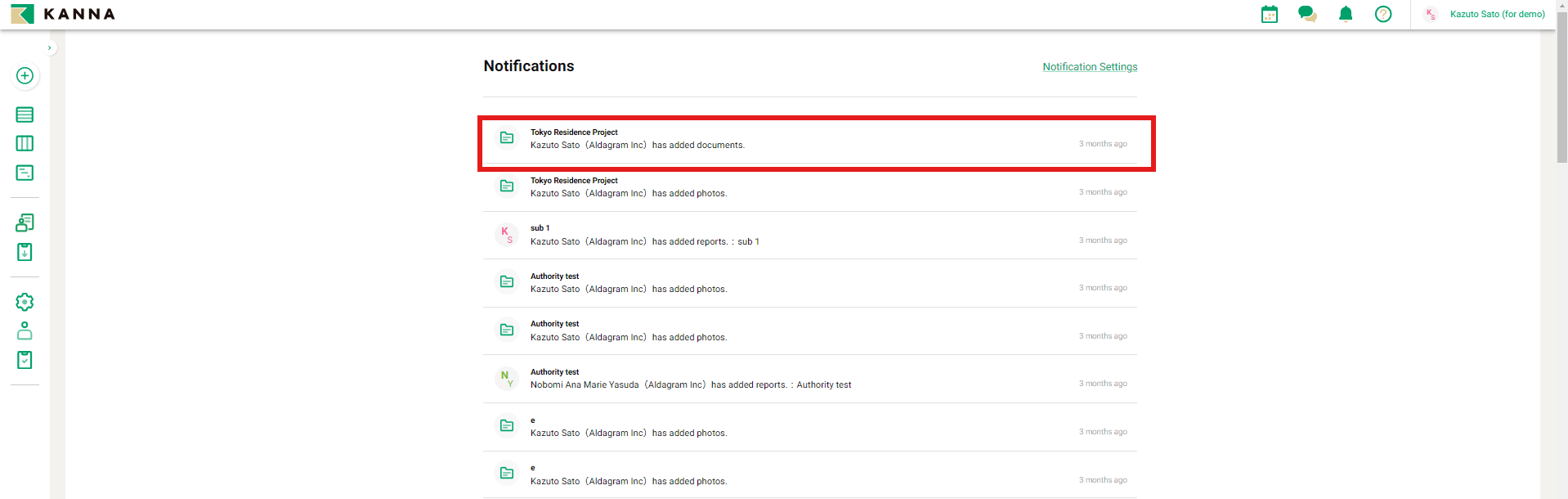The width and height of the screenshot is (1568, 499).
Task: Click the clipboard download icon in sidebar
Action: click(x=25, y=252)
